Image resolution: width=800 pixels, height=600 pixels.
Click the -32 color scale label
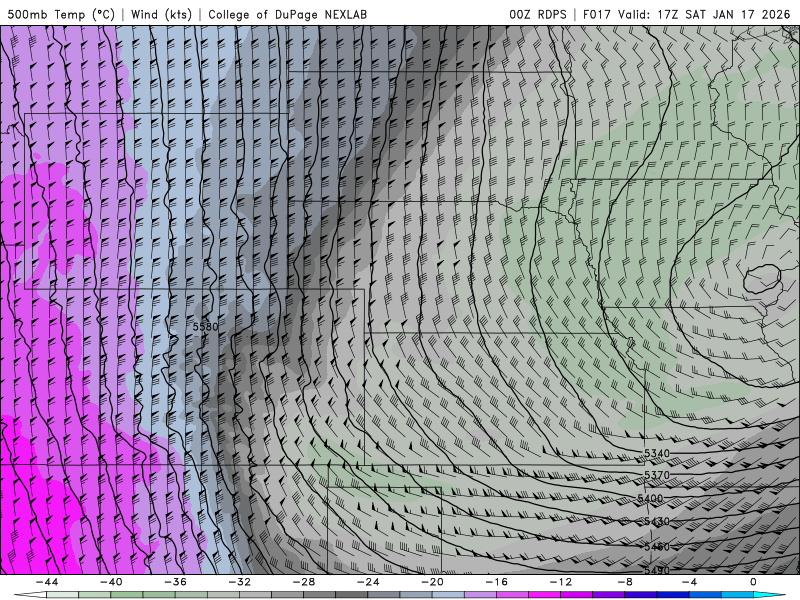pyautogui.click(x=240, y=582)
